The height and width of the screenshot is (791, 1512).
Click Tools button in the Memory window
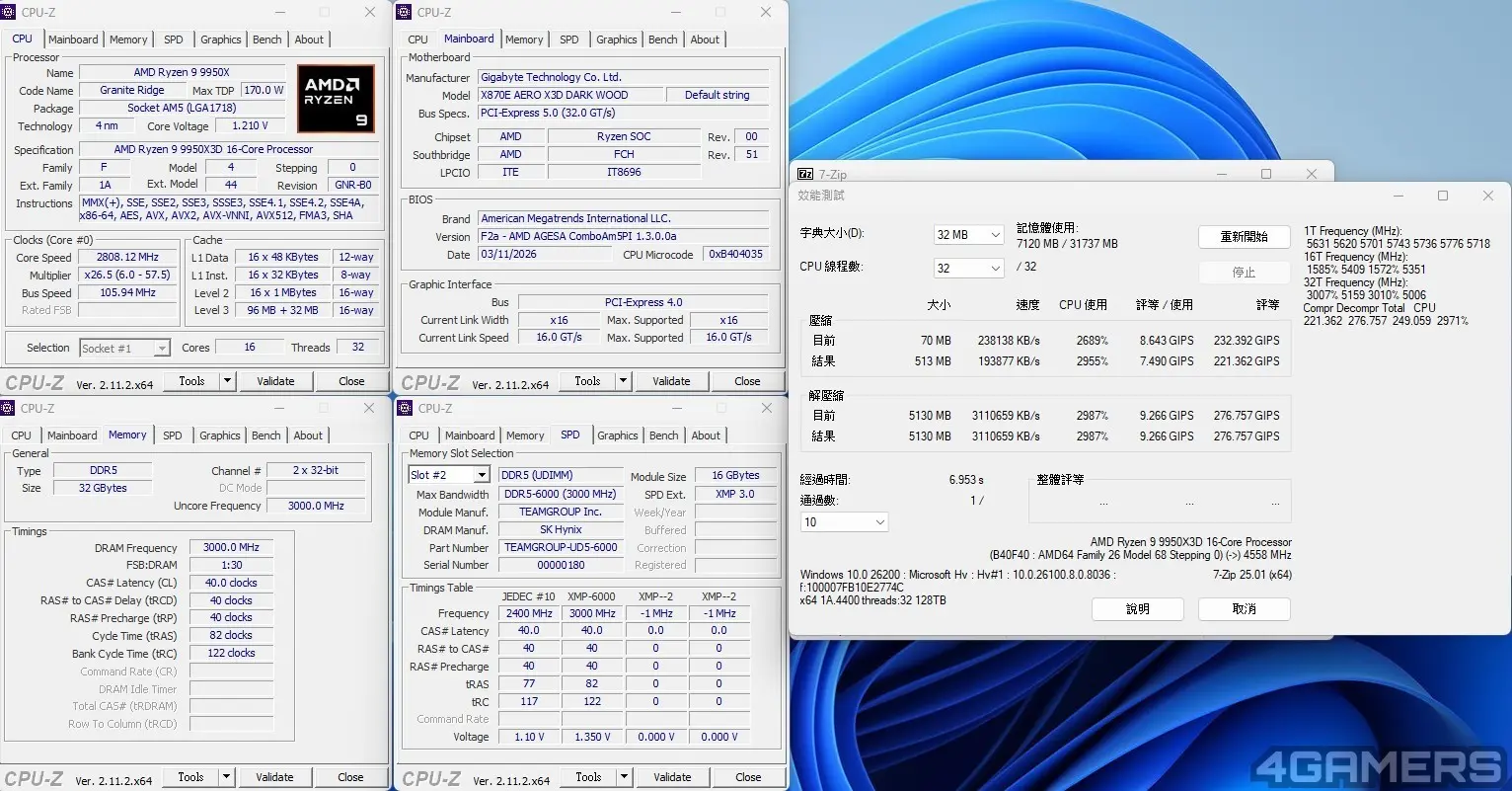point(191,777)
